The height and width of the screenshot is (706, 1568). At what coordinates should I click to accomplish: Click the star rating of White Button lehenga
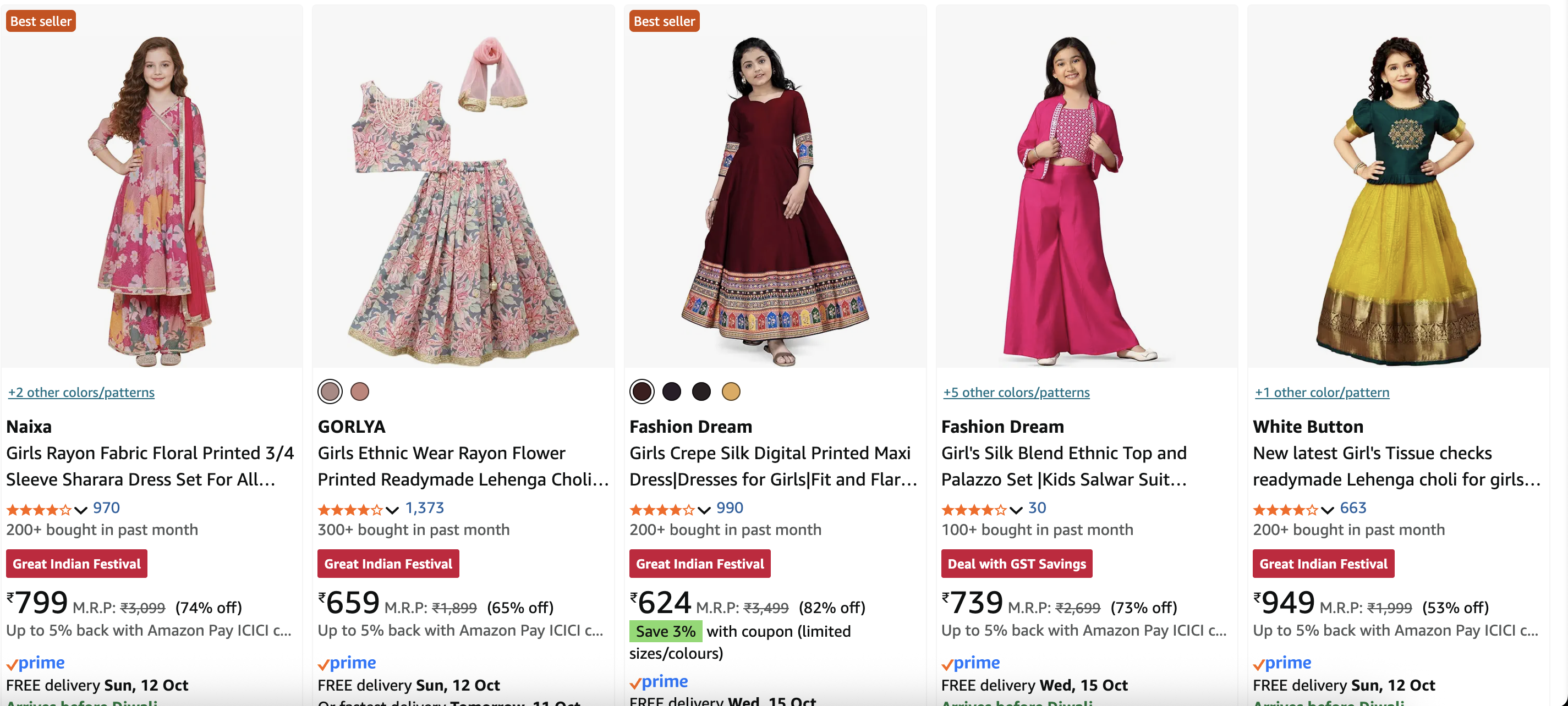coord(1285,509)
